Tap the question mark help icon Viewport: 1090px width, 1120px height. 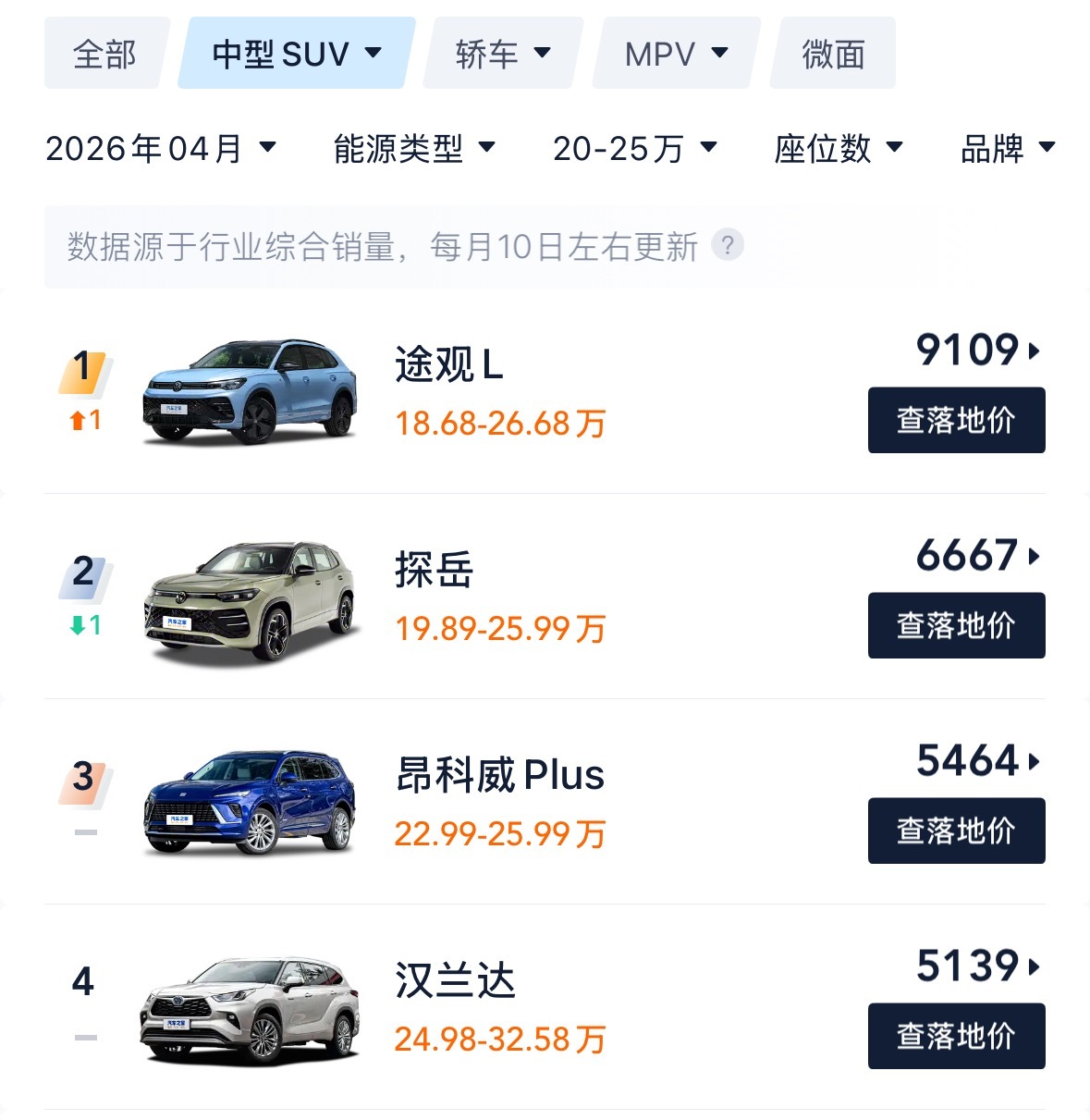pyautogui.click(x=728, y=245)
